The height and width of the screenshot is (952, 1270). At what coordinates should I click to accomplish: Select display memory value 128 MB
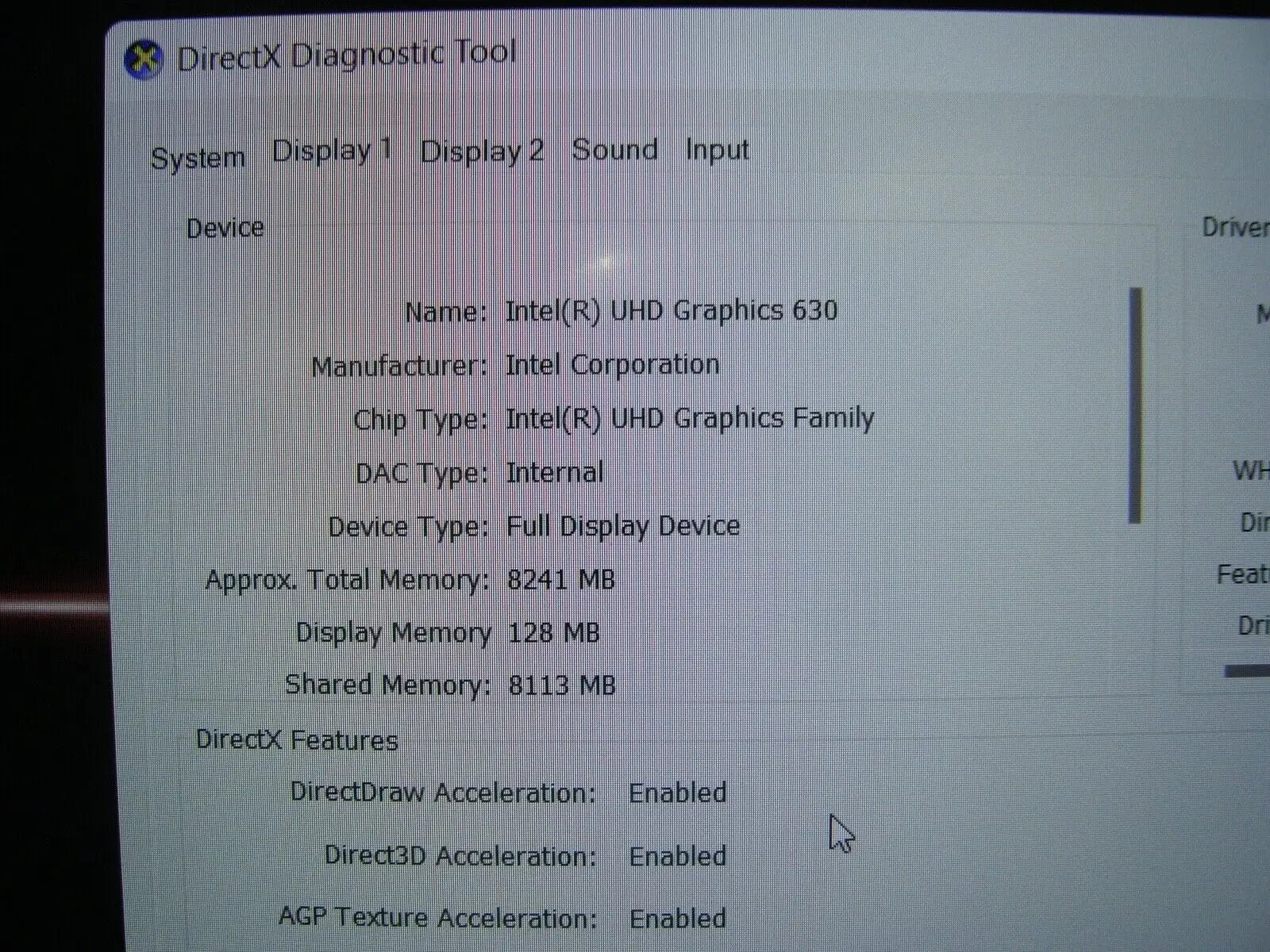[553, 633]
